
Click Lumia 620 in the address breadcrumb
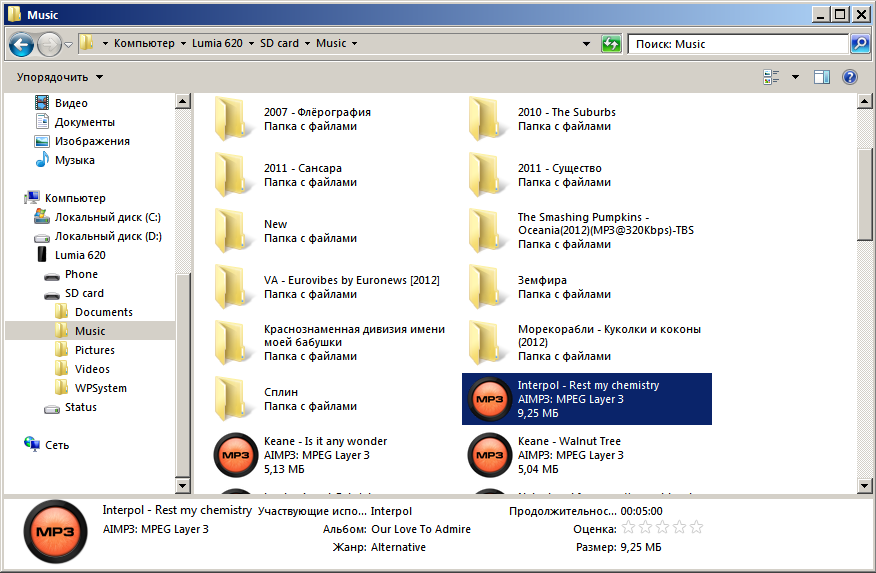tap(217, 43)
